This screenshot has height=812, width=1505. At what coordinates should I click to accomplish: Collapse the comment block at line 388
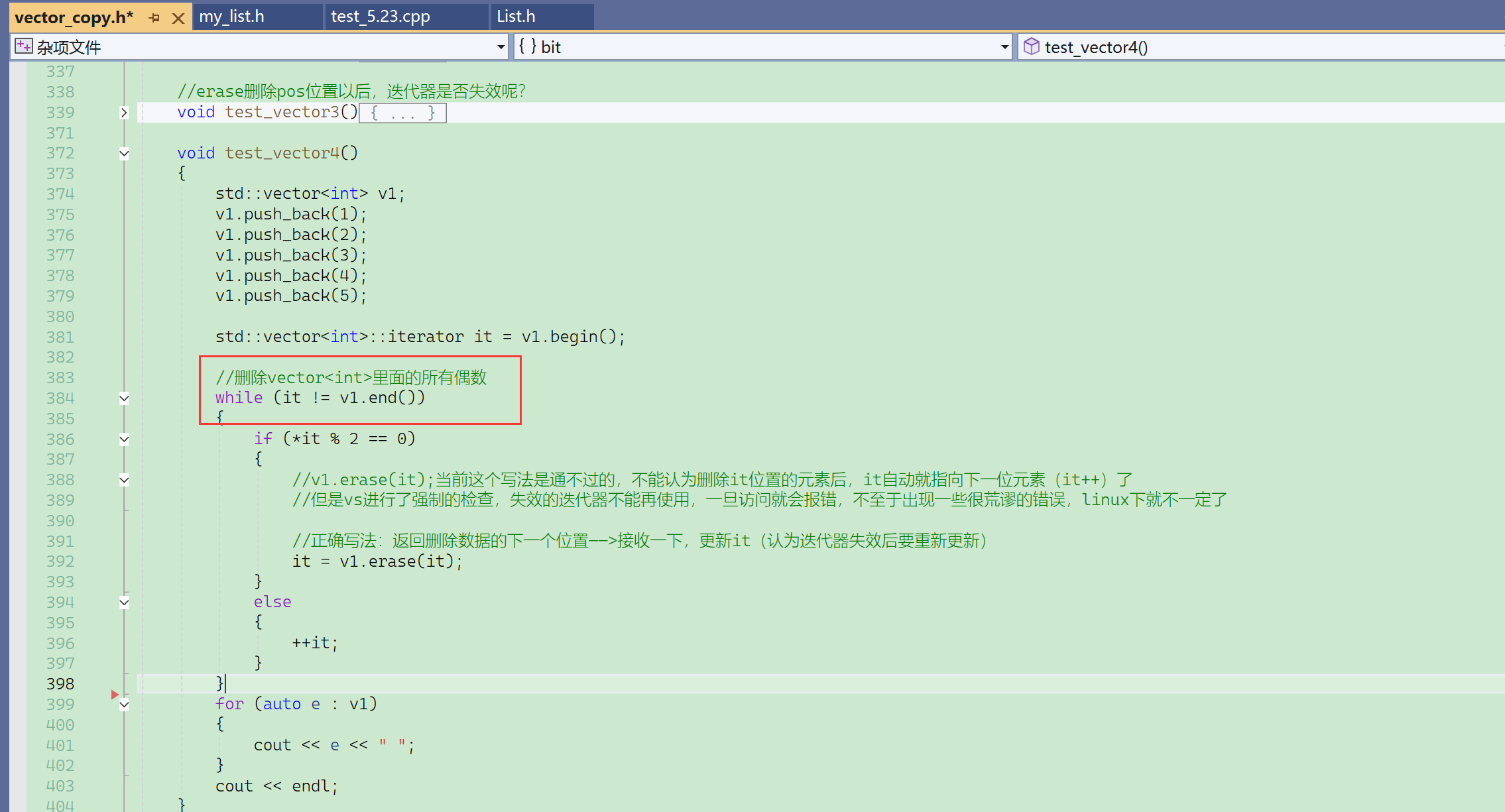tap(124, 480)
